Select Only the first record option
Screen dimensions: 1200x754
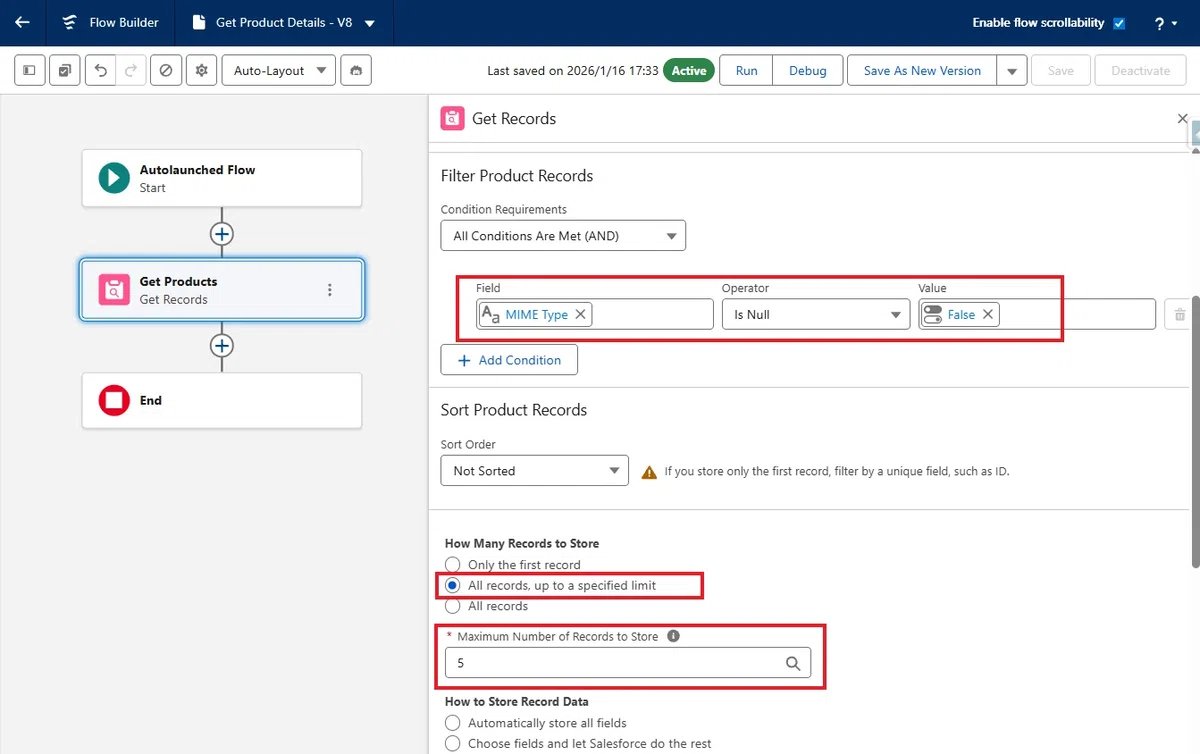453,565
